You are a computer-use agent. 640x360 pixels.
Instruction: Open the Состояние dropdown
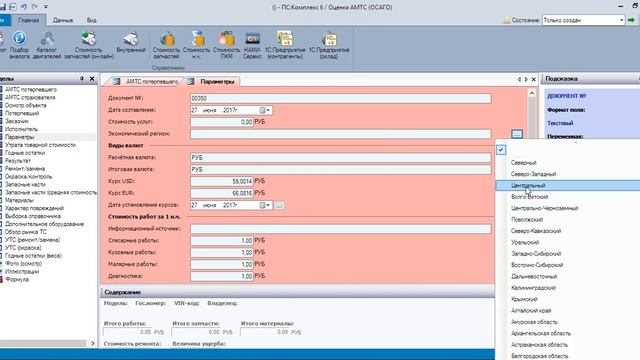tap(621, 20)
